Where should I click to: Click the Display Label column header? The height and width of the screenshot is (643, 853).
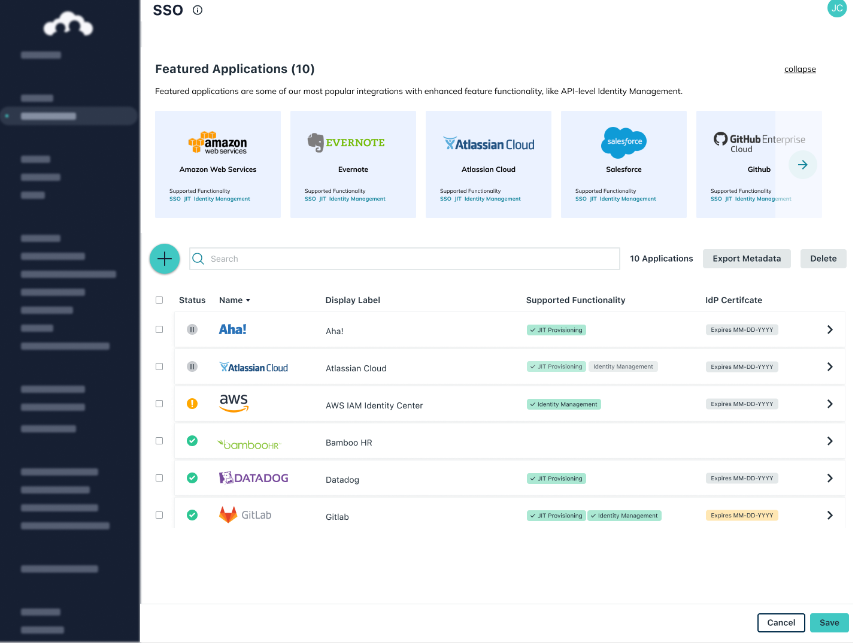[x=353, y=300]
